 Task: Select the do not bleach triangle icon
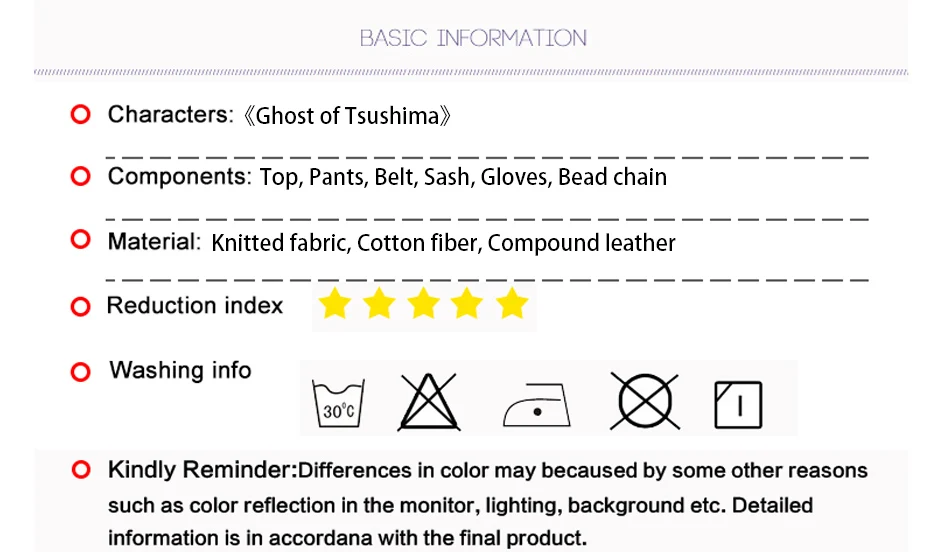428,402
